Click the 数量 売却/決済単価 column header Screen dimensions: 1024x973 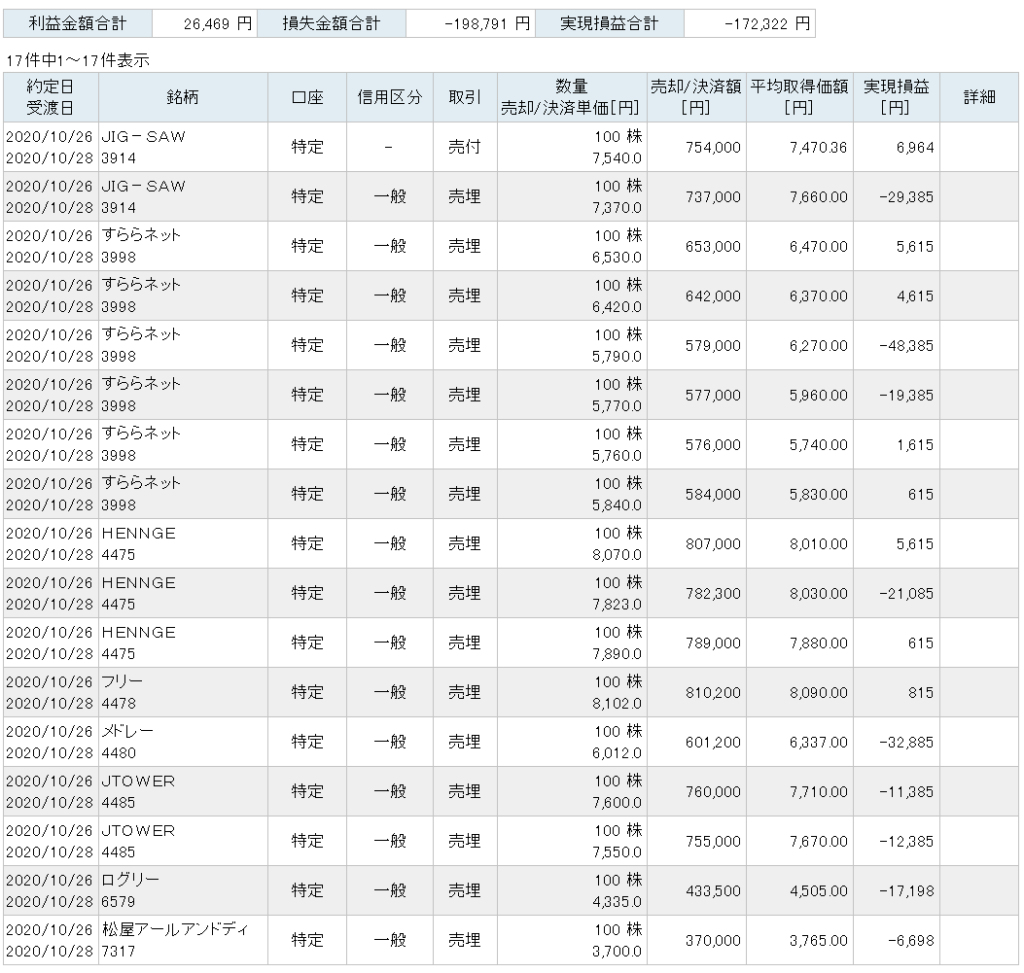point(572,97)
